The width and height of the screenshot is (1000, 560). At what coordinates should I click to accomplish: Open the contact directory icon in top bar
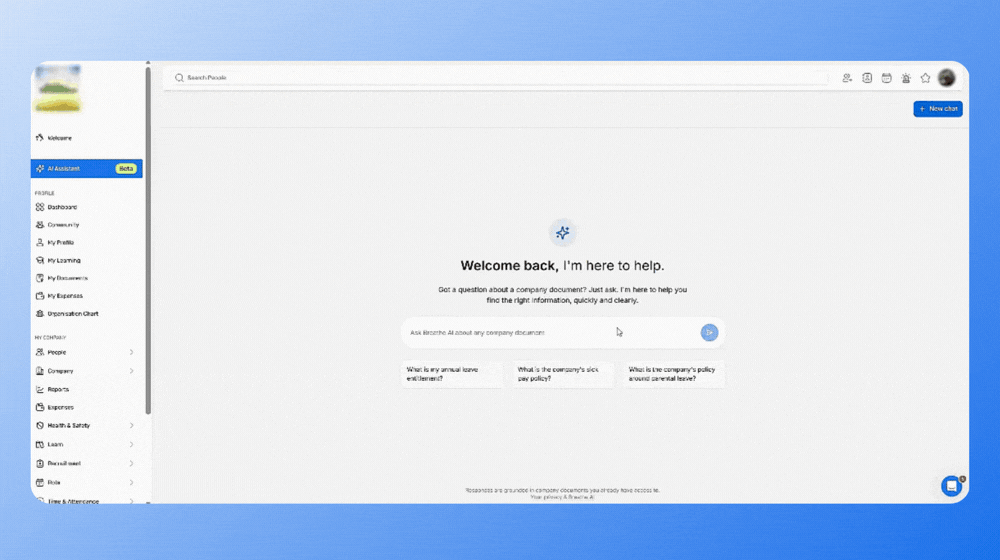pos(867,78)
